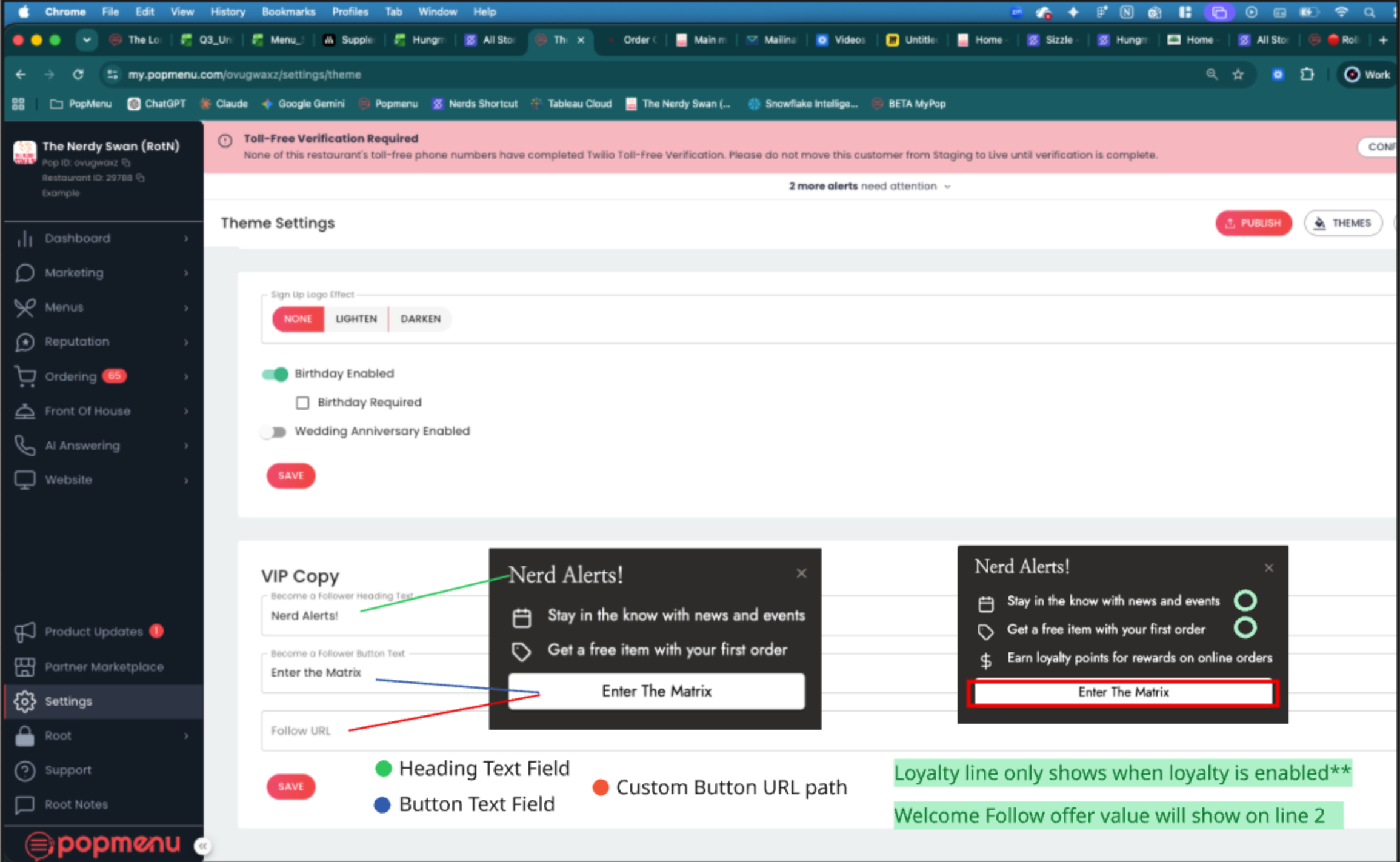1400x862 pixels.
Task: Click SAVE in the VIP Copy section
Action: [291, 787]
